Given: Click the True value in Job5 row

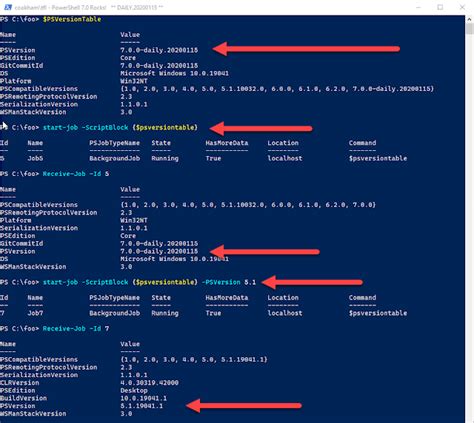Looking at the screenshot, I should (213, 158).
